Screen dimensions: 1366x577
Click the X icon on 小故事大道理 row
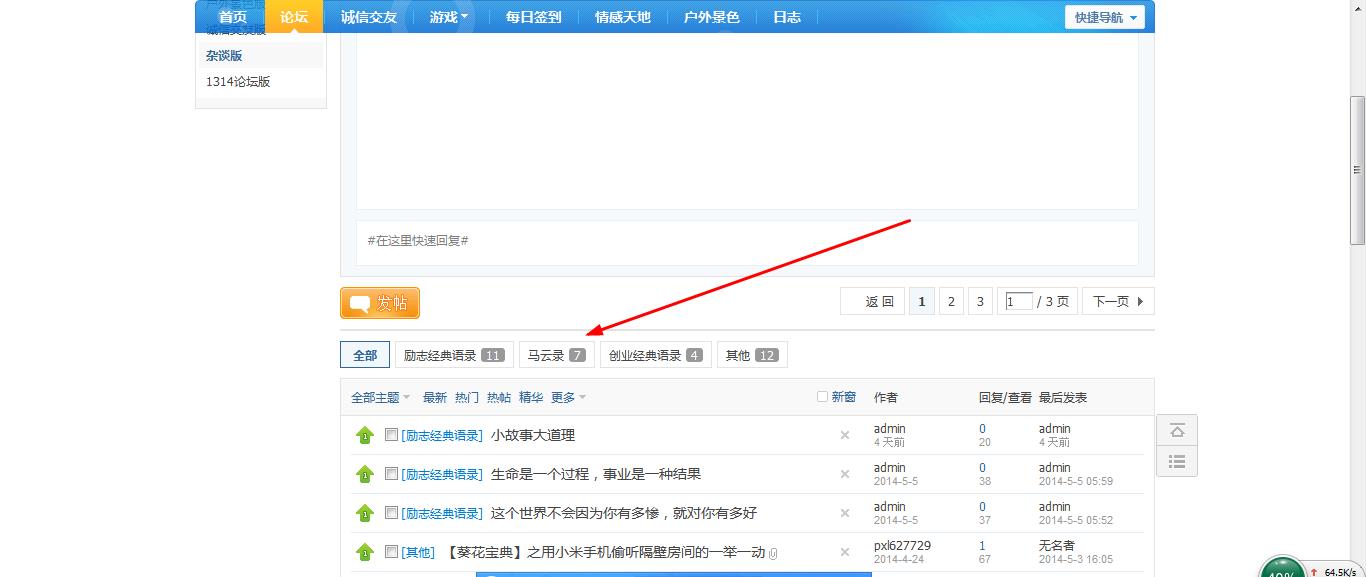coord(845,435)
